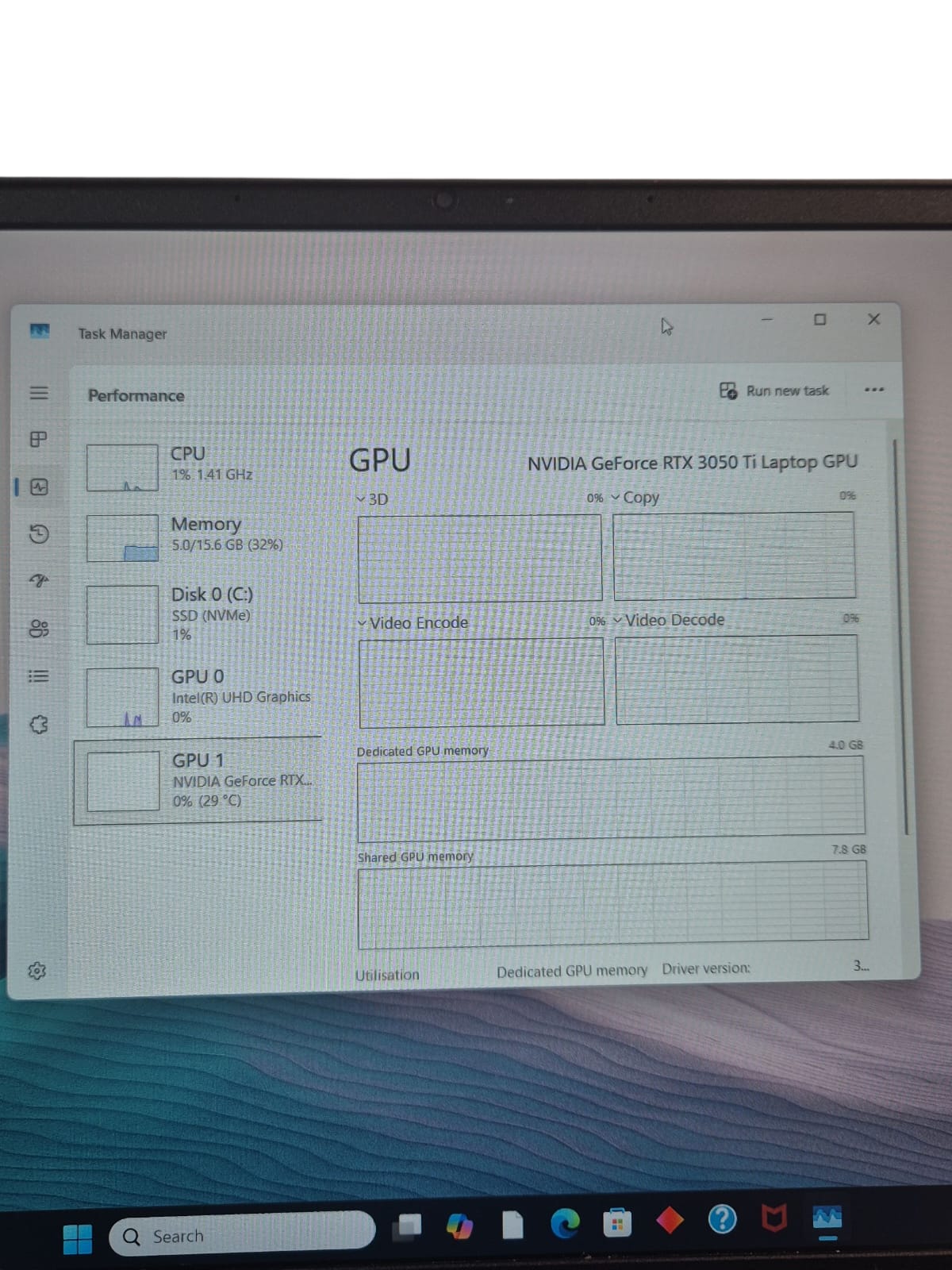Screen dimensions: 952x1270
Task: Click the Run new task button label
Action: 787,391
